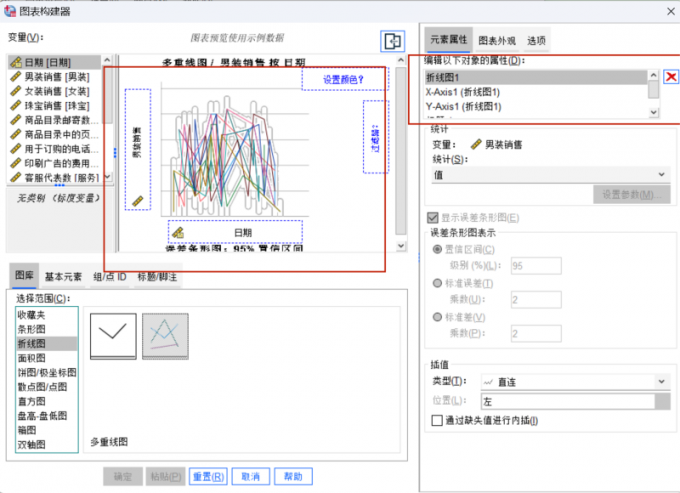Switch to the 选项 tab

point(536,41)
